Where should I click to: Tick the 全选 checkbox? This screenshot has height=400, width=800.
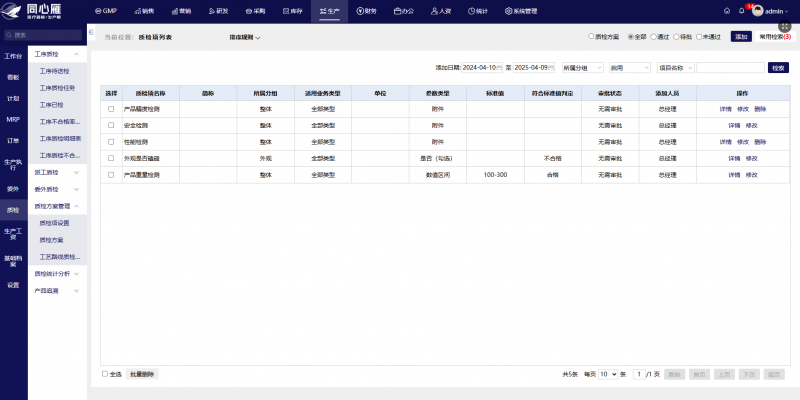tap(105, 374)
